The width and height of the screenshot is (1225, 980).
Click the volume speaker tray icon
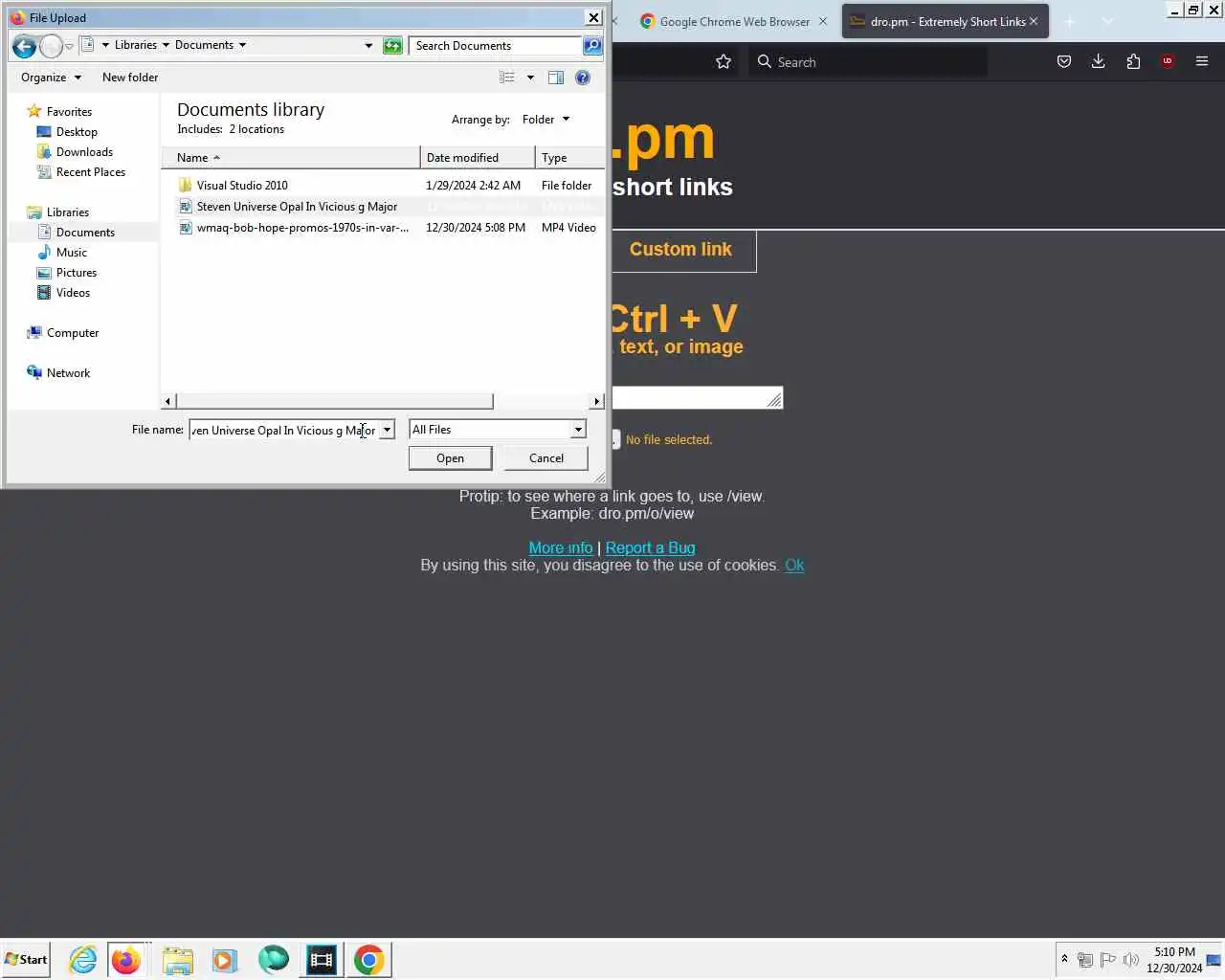(x=1130, y=960)
